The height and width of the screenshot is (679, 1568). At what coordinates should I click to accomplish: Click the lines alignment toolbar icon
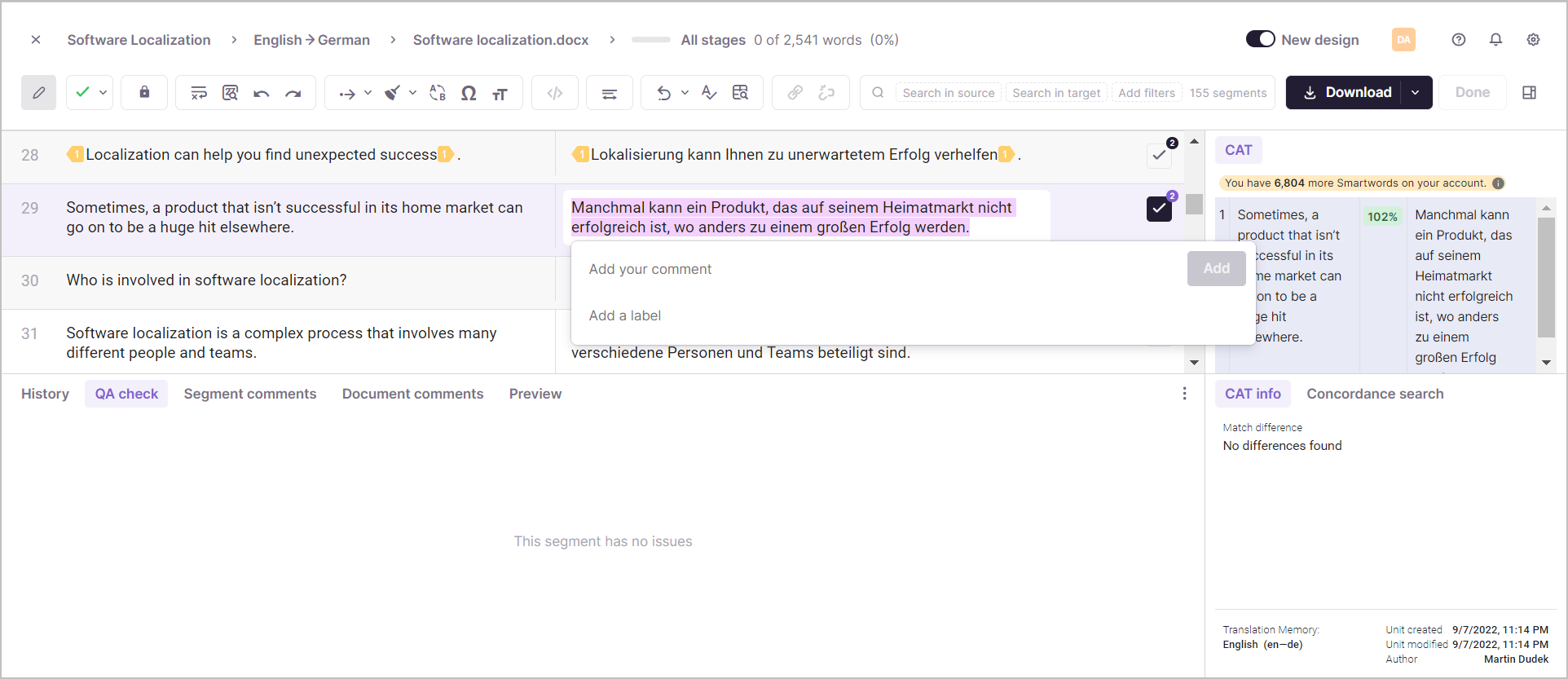(609, 93)
